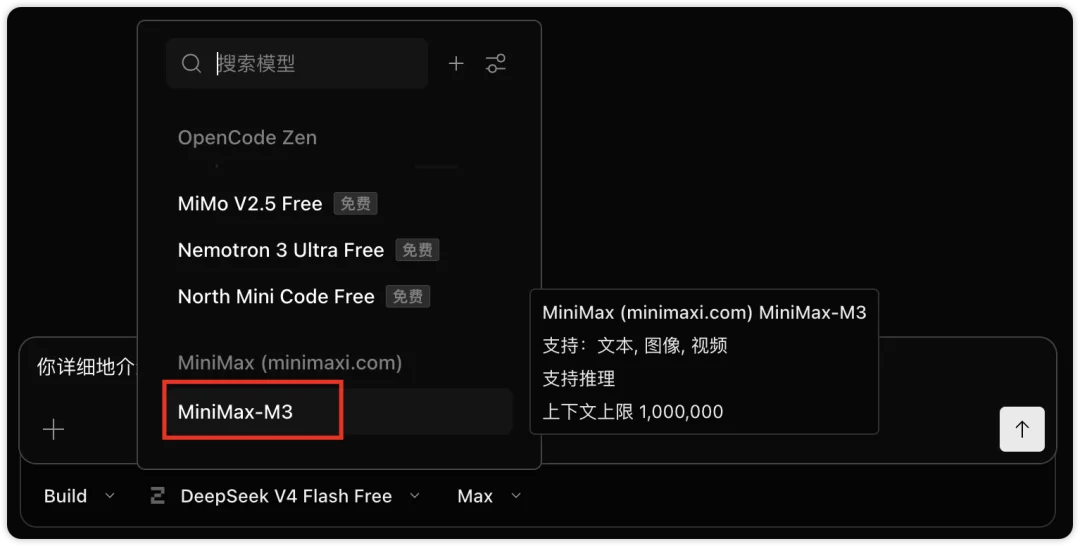The image size is (1080, 546).
Task: Open model filter settings sliders icon
Action: 496,63
